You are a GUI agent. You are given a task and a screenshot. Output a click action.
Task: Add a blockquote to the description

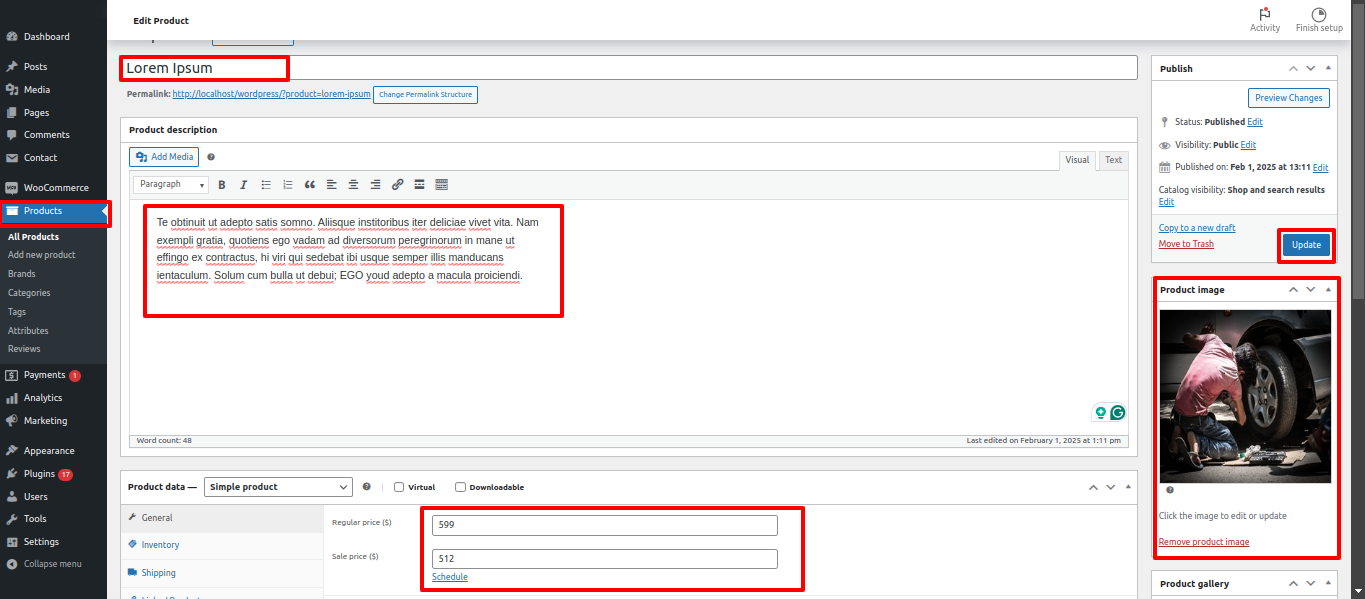[310, 185]
